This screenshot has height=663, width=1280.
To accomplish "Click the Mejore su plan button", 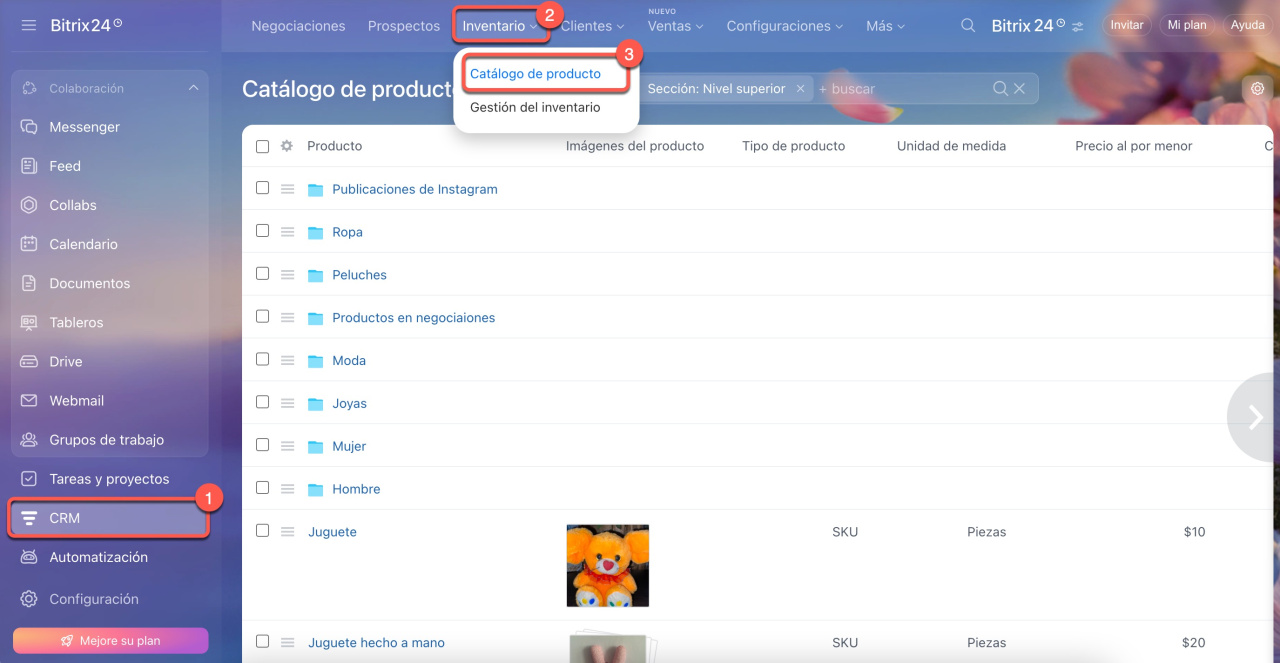I will click(110, 640).
